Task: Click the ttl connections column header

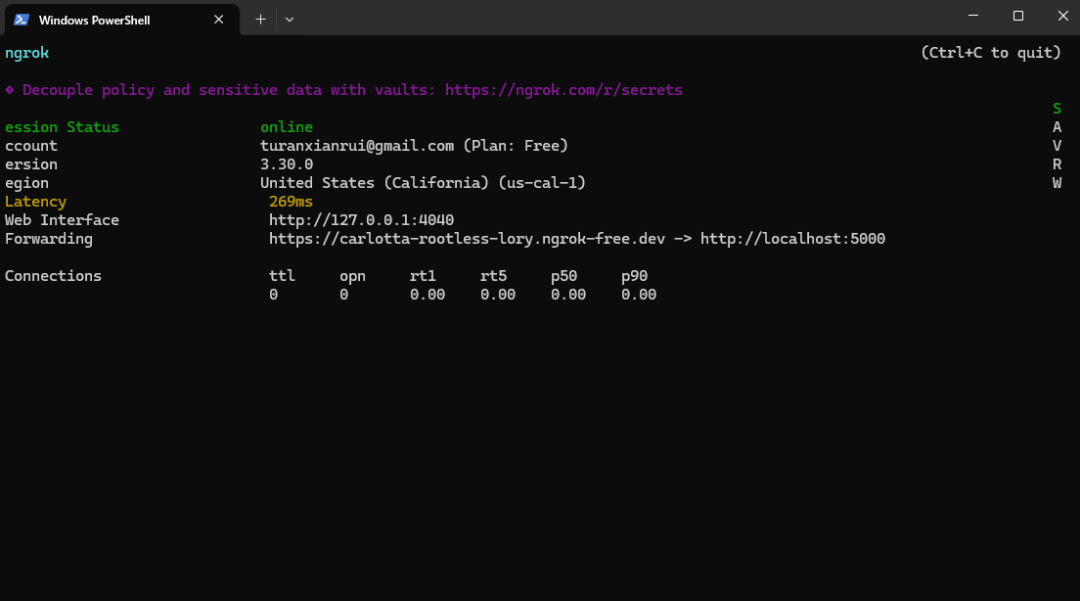Action: tap(282, 276)
